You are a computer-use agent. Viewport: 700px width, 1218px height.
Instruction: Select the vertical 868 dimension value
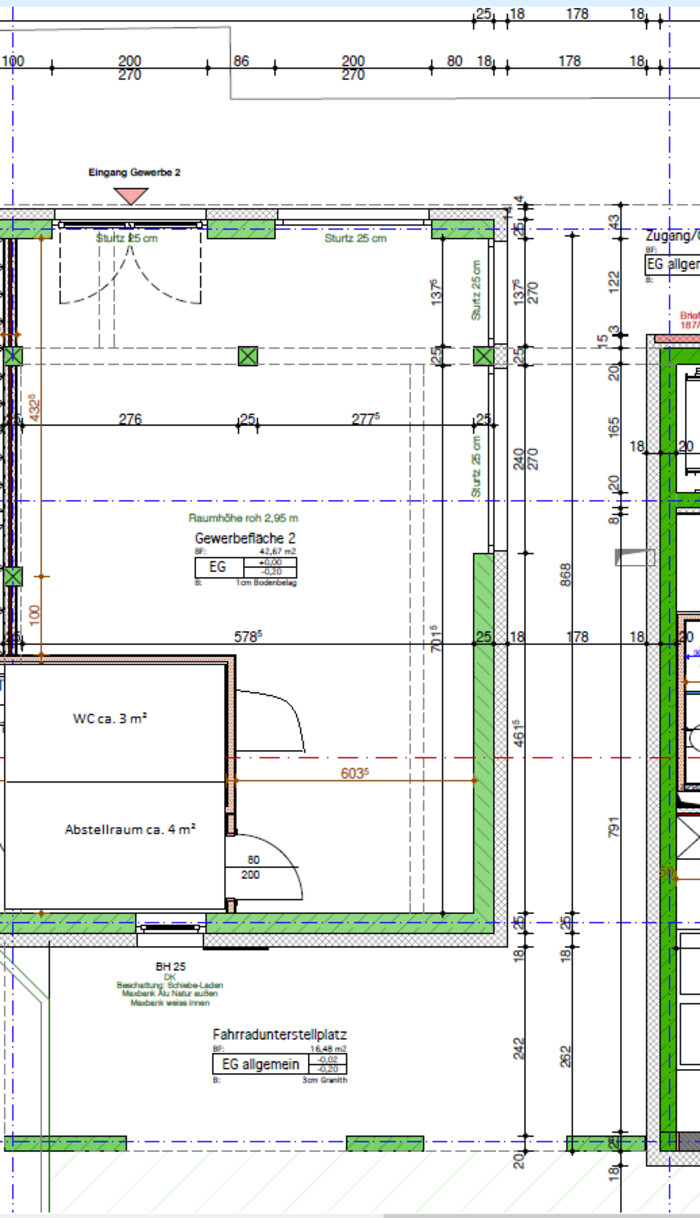pos(568,575)
